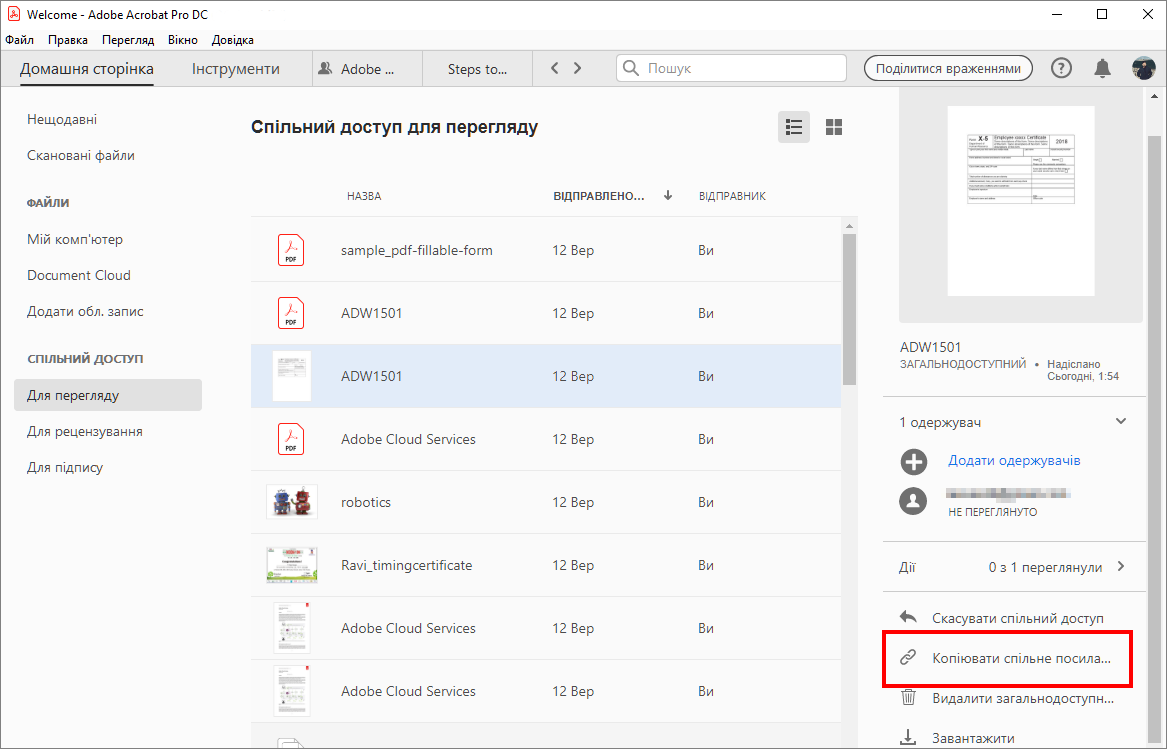1167x749 pixels.
Task: Click the trash icon to delete shared file
Action: click(908, 698)
